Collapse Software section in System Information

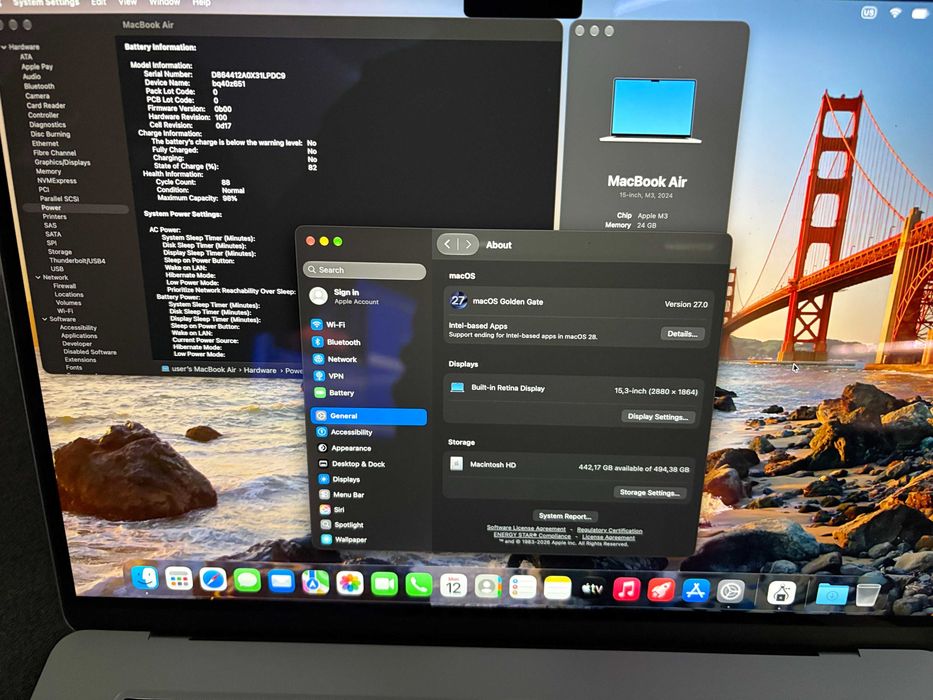[45, 319]
